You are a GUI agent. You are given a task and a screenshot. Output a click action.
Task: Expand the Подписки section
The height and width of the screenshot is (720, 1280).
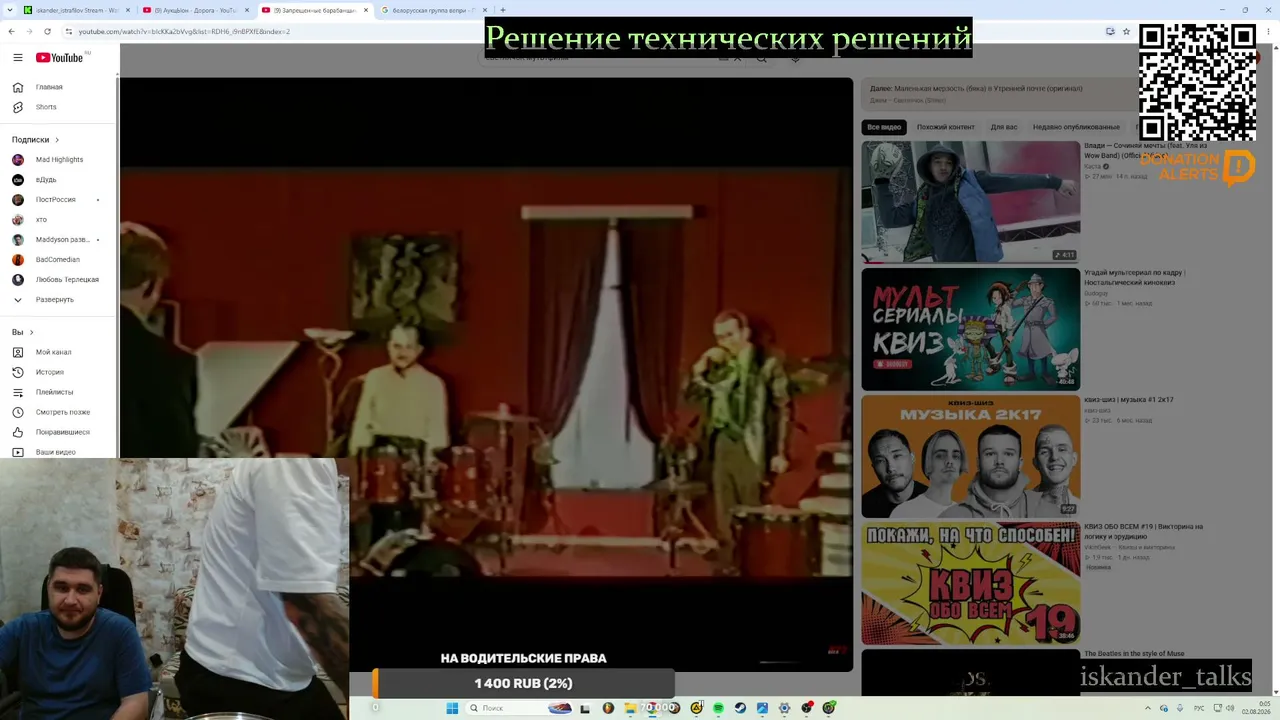[x=36, y=140]
